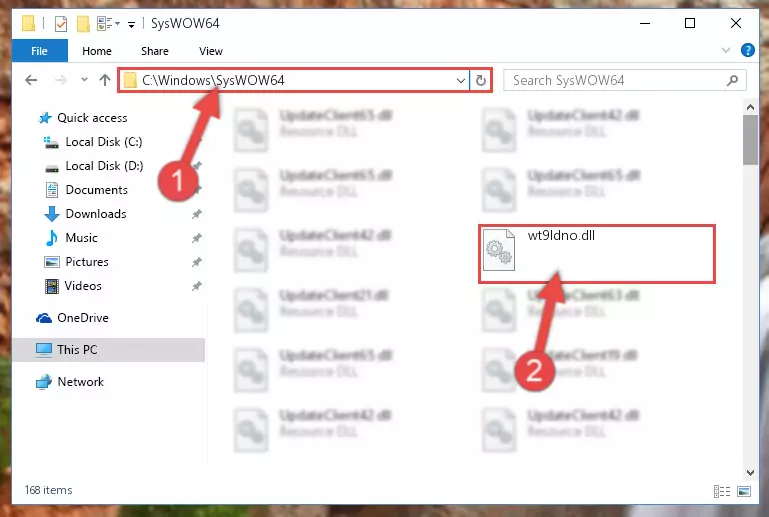The height and width of the screenshot is (517, 769).
Task: Unpin Downloads via its pin icon
Action: 197,214
